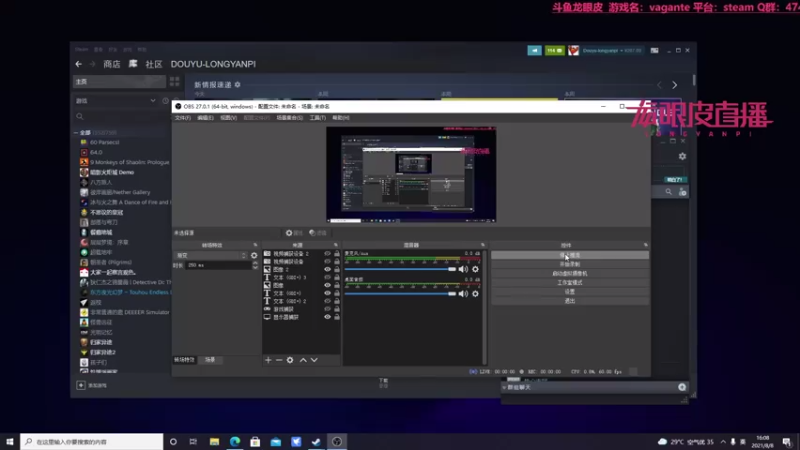The width and height of the screenshot is (800, 450).
Task: Click the 滤镜 filters button in source toolbar
Action: 318,233
